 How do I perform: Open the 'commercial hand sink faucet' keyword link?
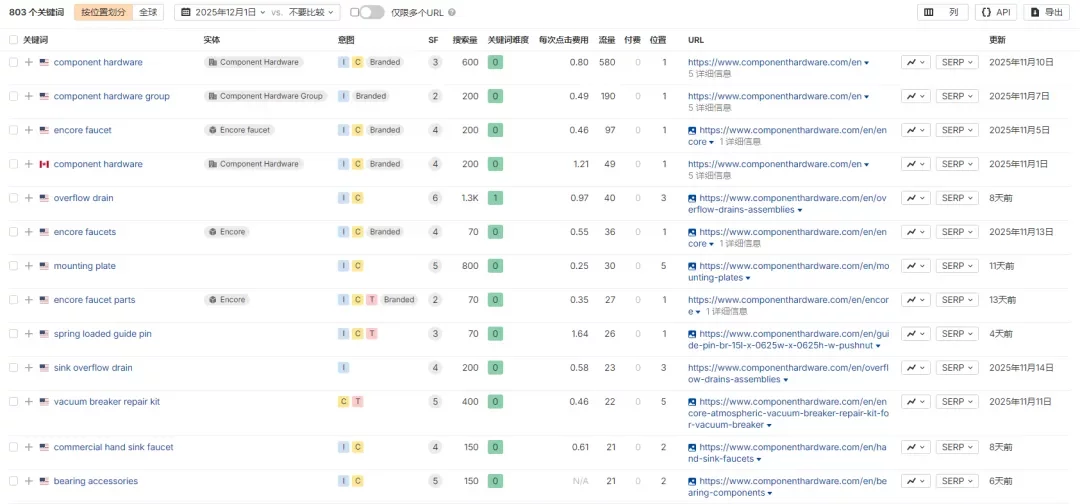pyautogui.click(x=114, y=448)
